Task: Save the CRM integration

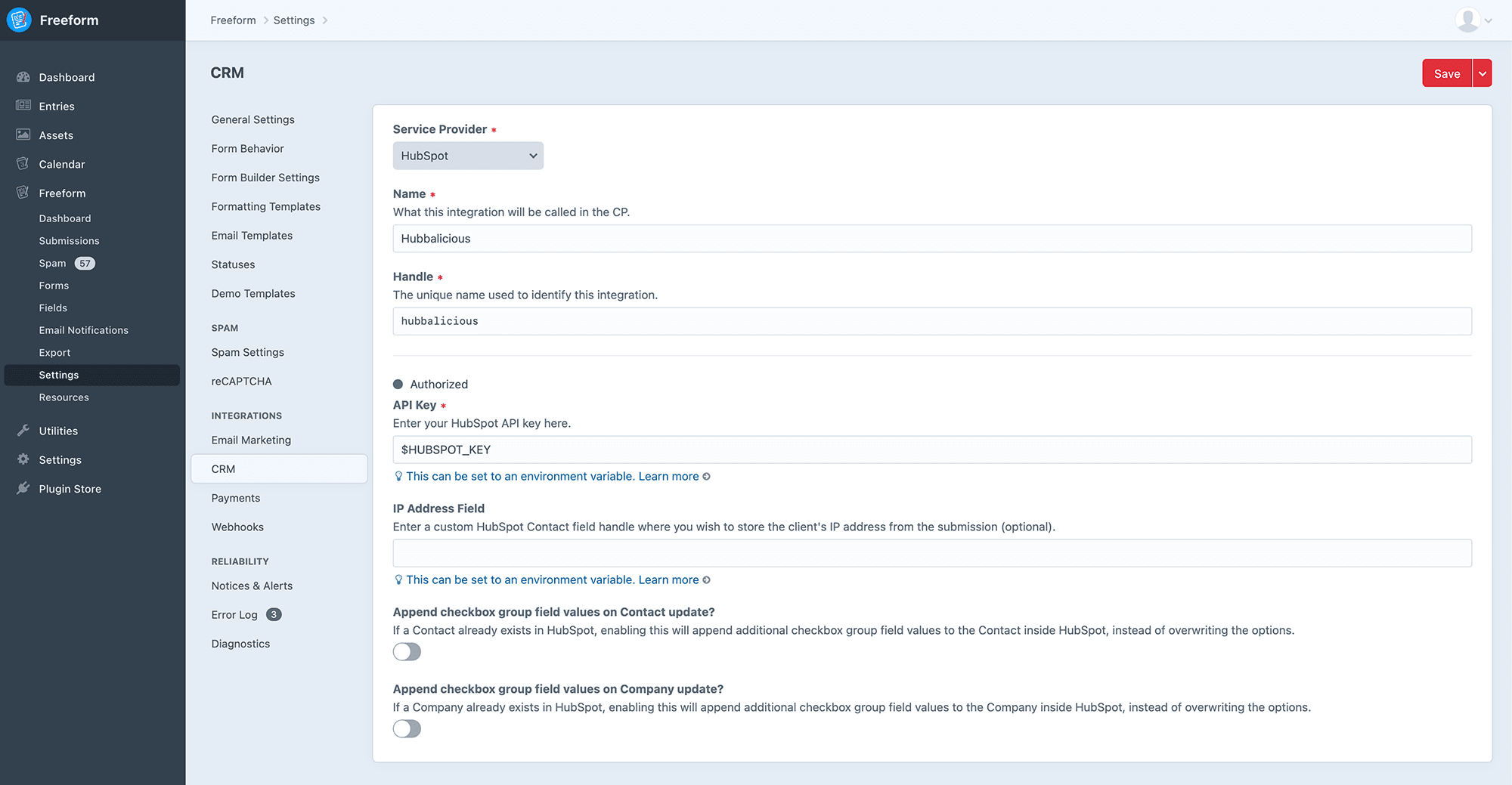Action: pyautogui.click(x=1447, y=73)
